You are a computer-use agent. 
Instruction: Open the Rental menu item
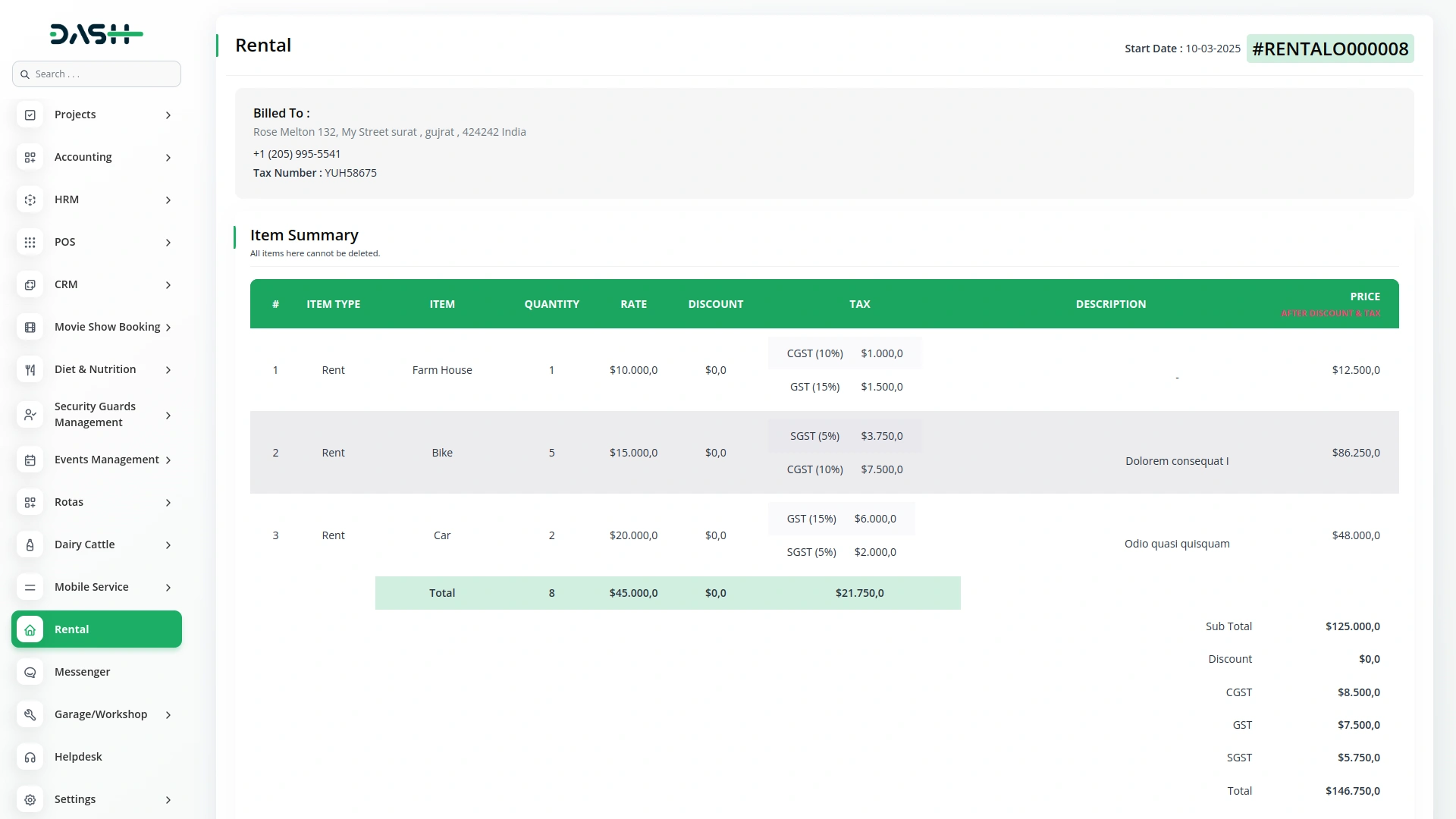[x=96, y=629]
